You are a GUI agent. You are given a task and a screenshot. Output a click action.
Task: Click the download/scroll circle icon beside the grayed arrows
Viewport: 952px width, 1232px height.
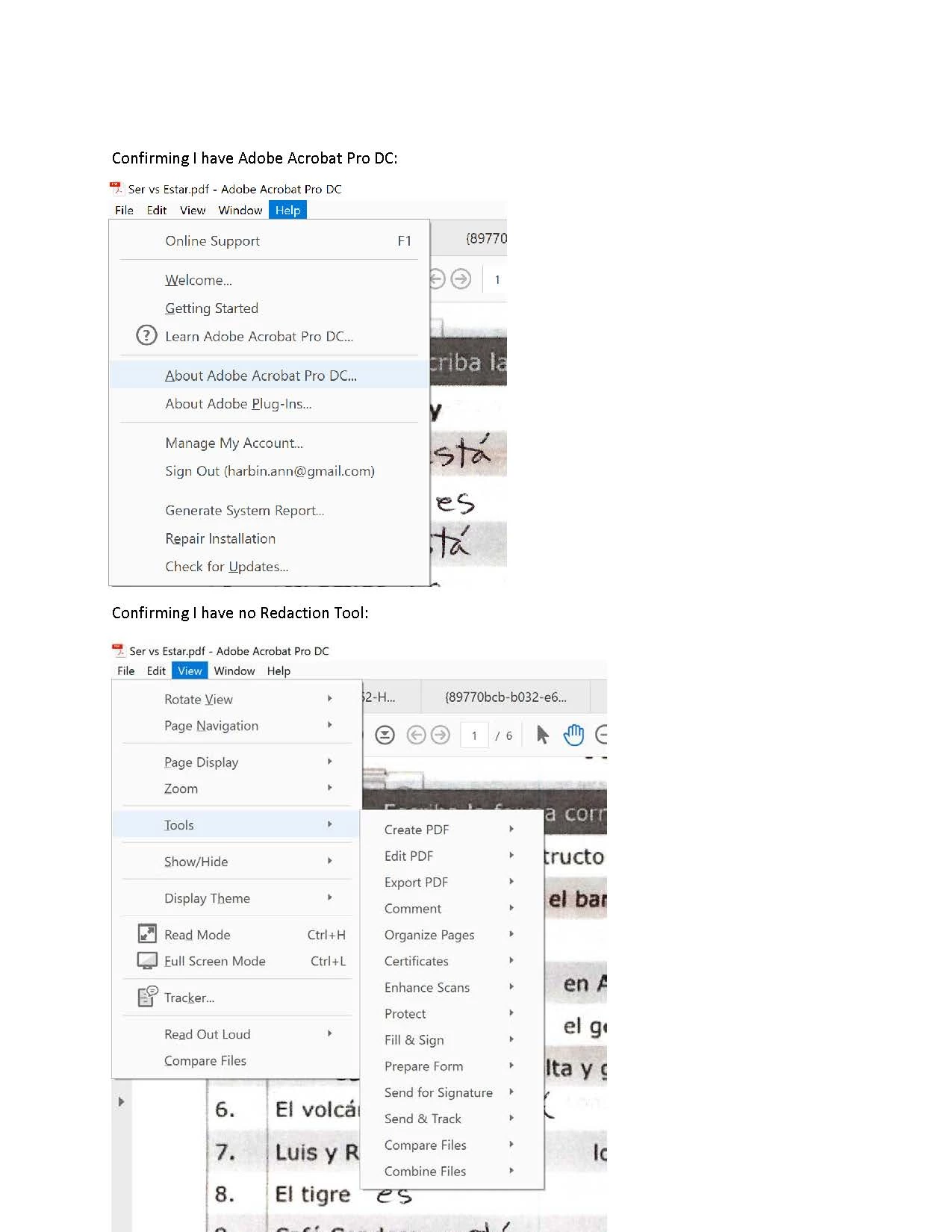coord(385,735)
